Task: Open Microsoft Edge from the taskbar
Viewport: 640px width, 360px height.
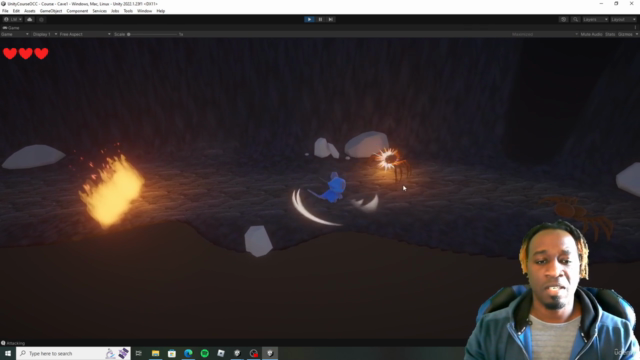Action: pyautogui.click(x=188, y=353)
